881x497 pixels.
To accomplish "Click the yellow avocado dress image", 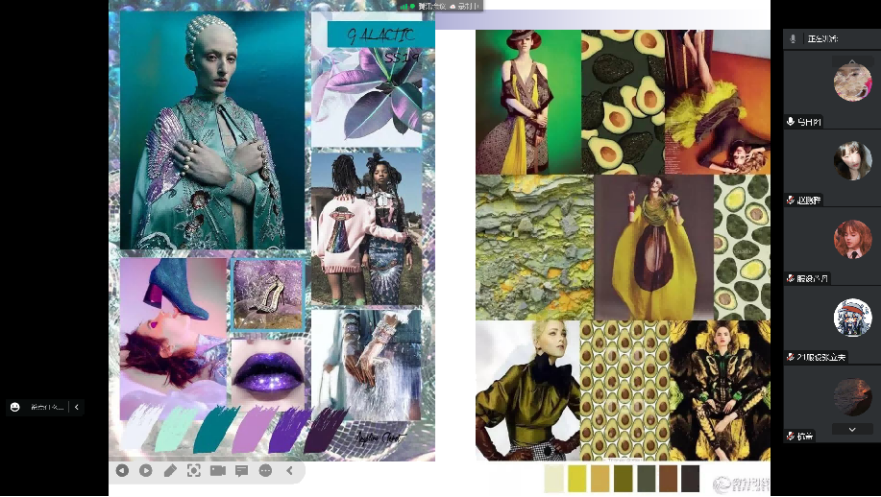I will point(653,248).
